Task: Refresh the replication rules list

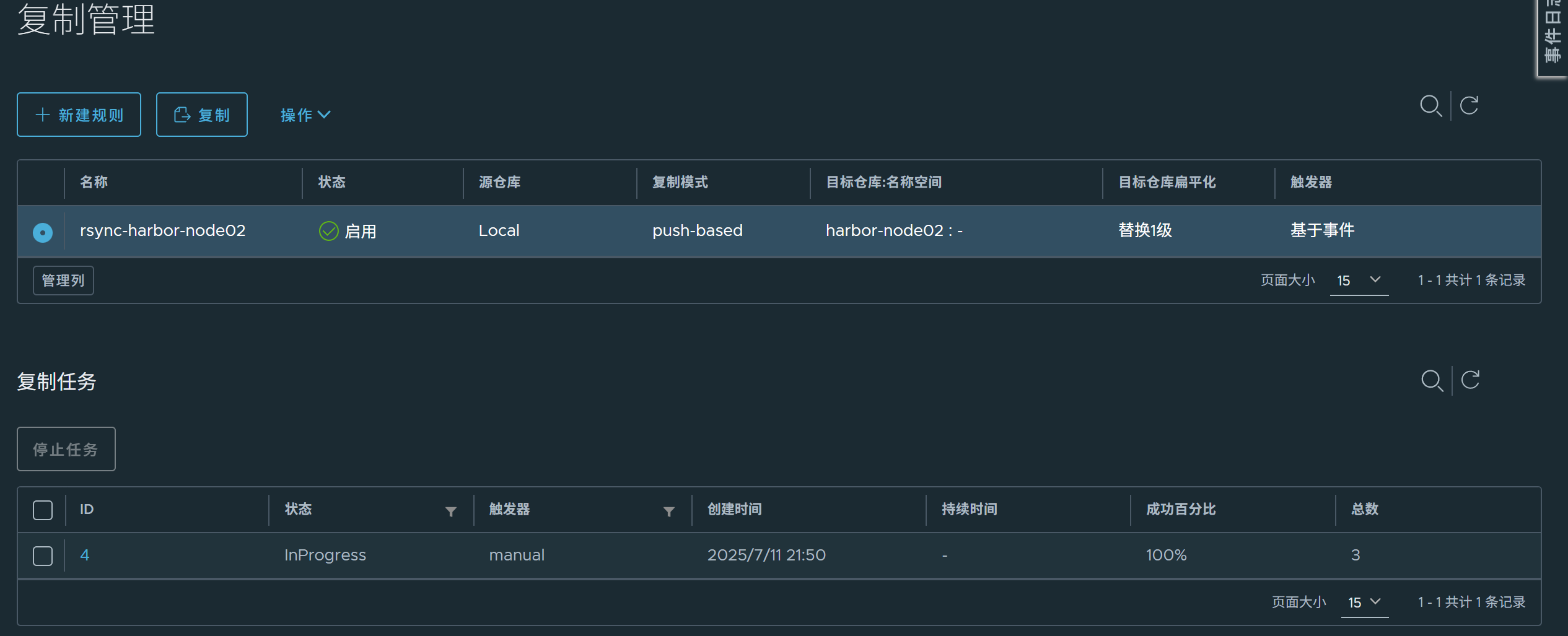Action: [x=1469, y=106]
